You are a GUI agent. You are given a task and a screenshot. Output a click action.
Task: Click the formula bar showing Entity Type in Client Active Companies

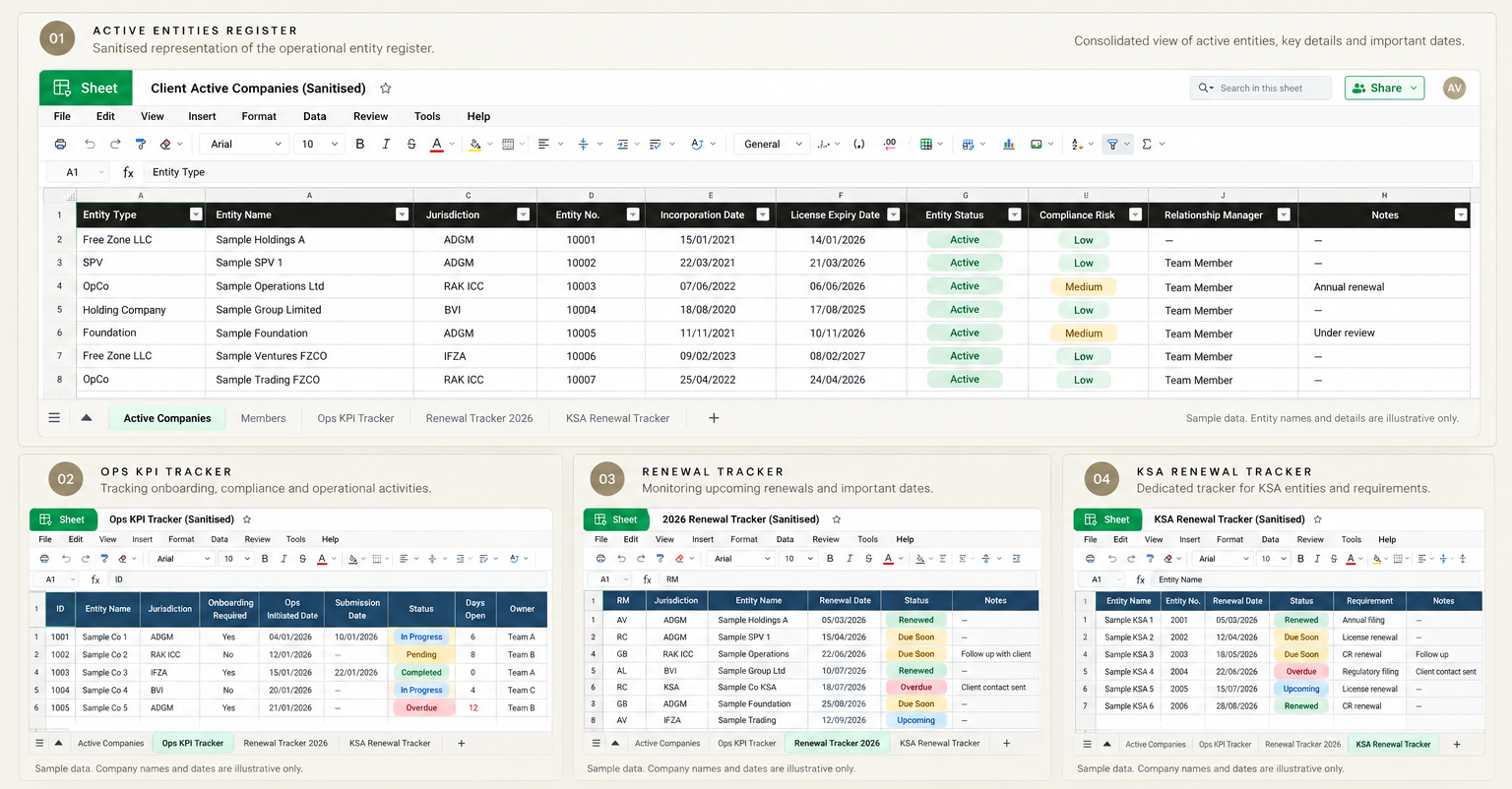click(807, 172)
